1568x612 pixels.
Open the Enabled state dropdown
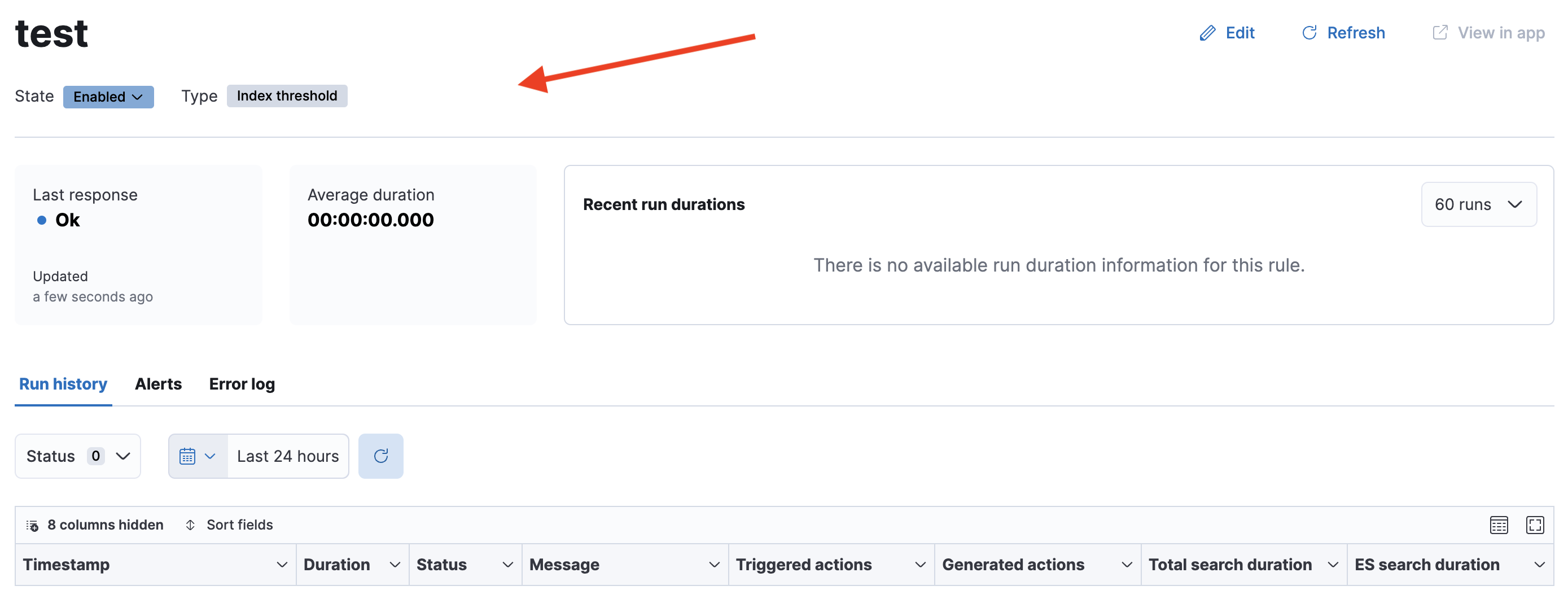[108, 96]
